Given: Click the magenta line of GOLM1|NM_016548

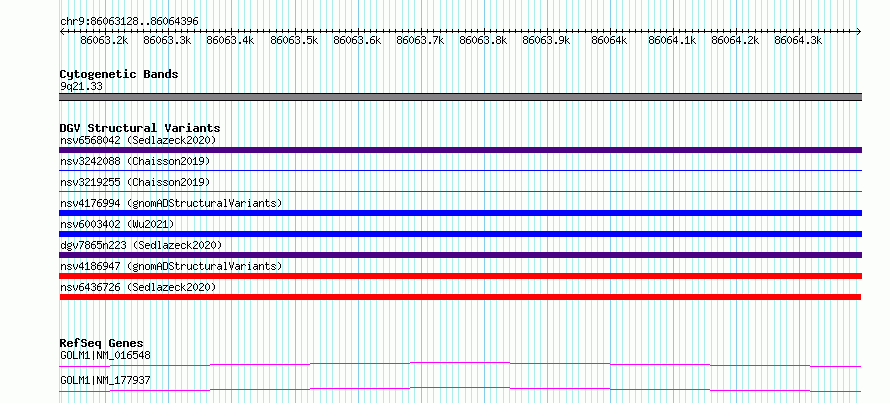Looking at the screenshot, I should [x=460, y=364].
